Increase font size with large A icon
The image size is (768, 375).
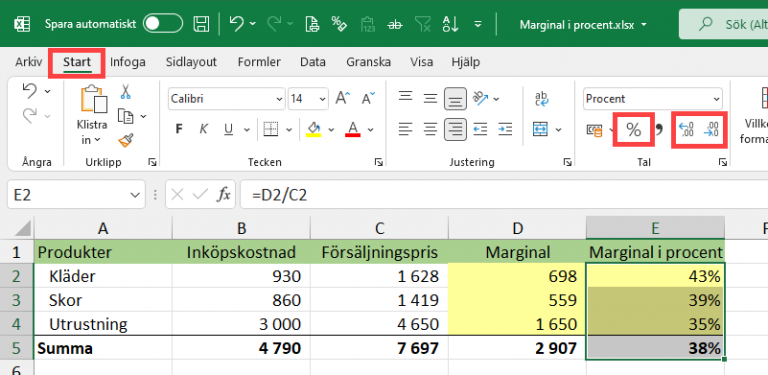pos(343,98)
